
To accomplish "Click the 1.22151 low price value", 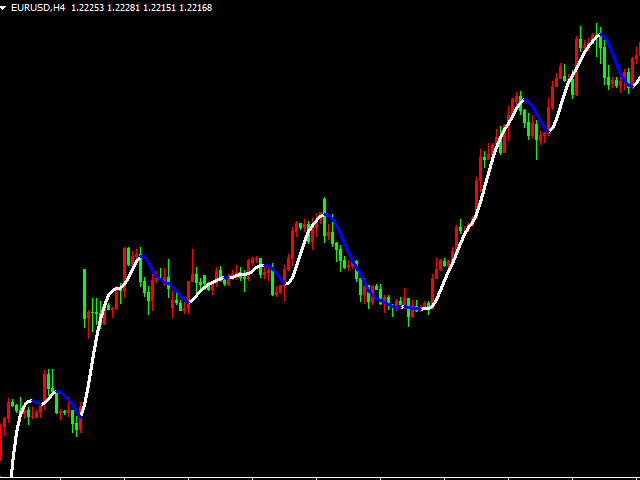I will [x=160, y=8].
